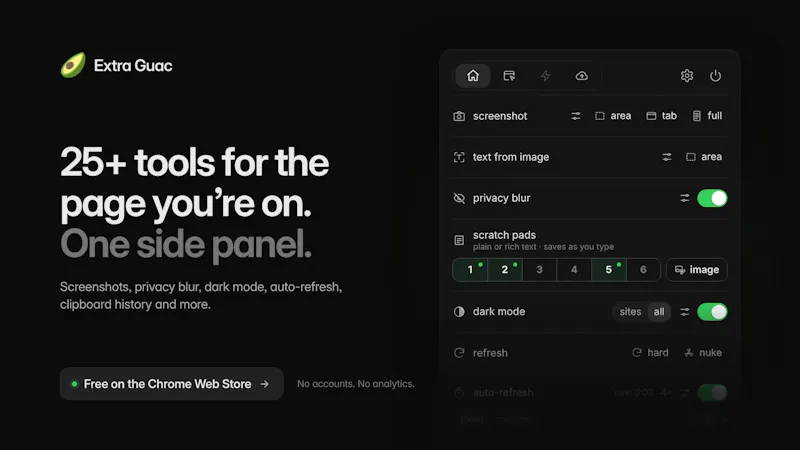Perform a hard refresh
Viewport: 800px width, 450px height.
650,353
